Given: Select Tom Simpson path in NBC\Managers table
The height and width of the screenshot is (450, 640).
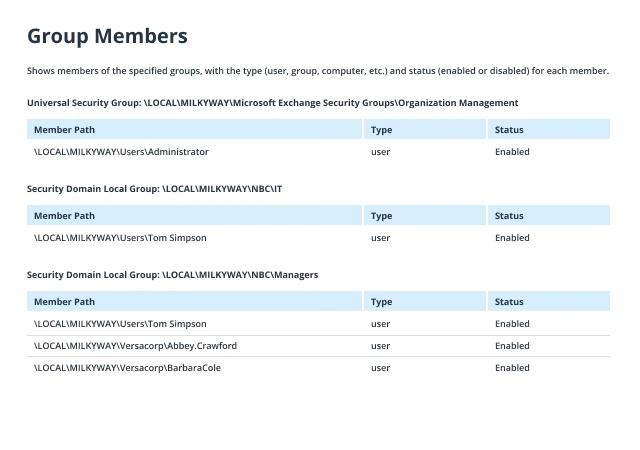Looking at the screenshot, I should (120, 324).
